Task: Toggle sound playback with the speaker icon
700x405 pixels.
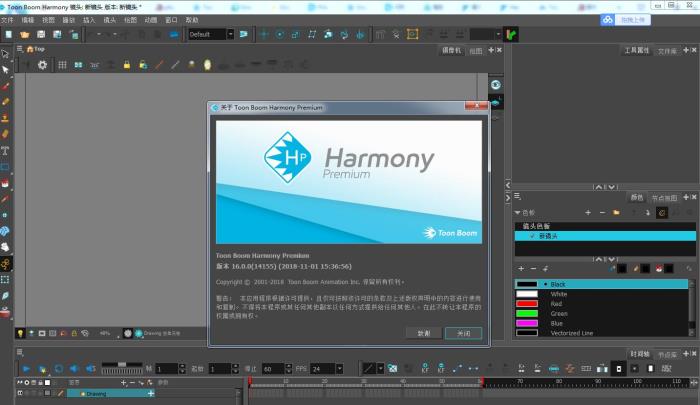Action: tap(74, 368)
